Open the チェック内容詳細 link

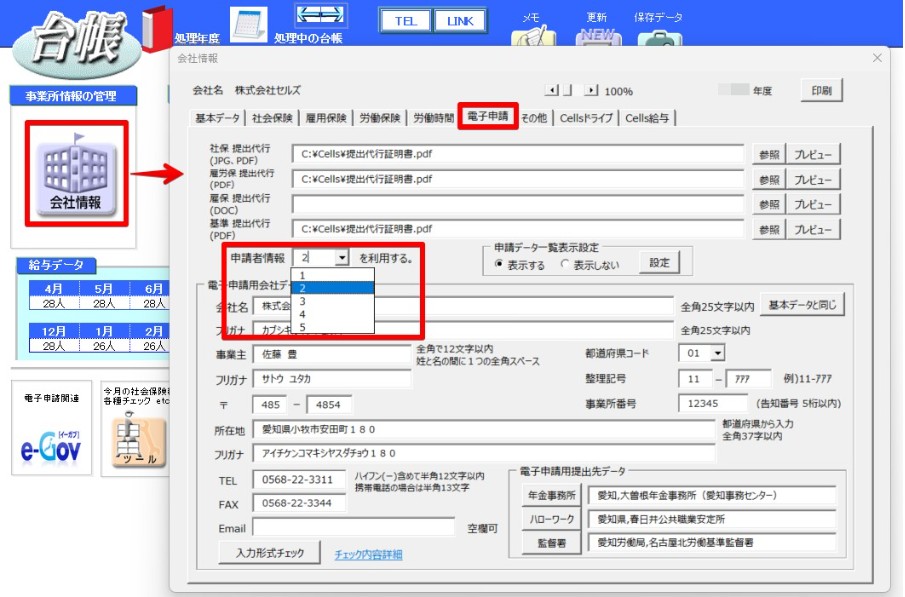pyautogui.click(x=368, y=554)
